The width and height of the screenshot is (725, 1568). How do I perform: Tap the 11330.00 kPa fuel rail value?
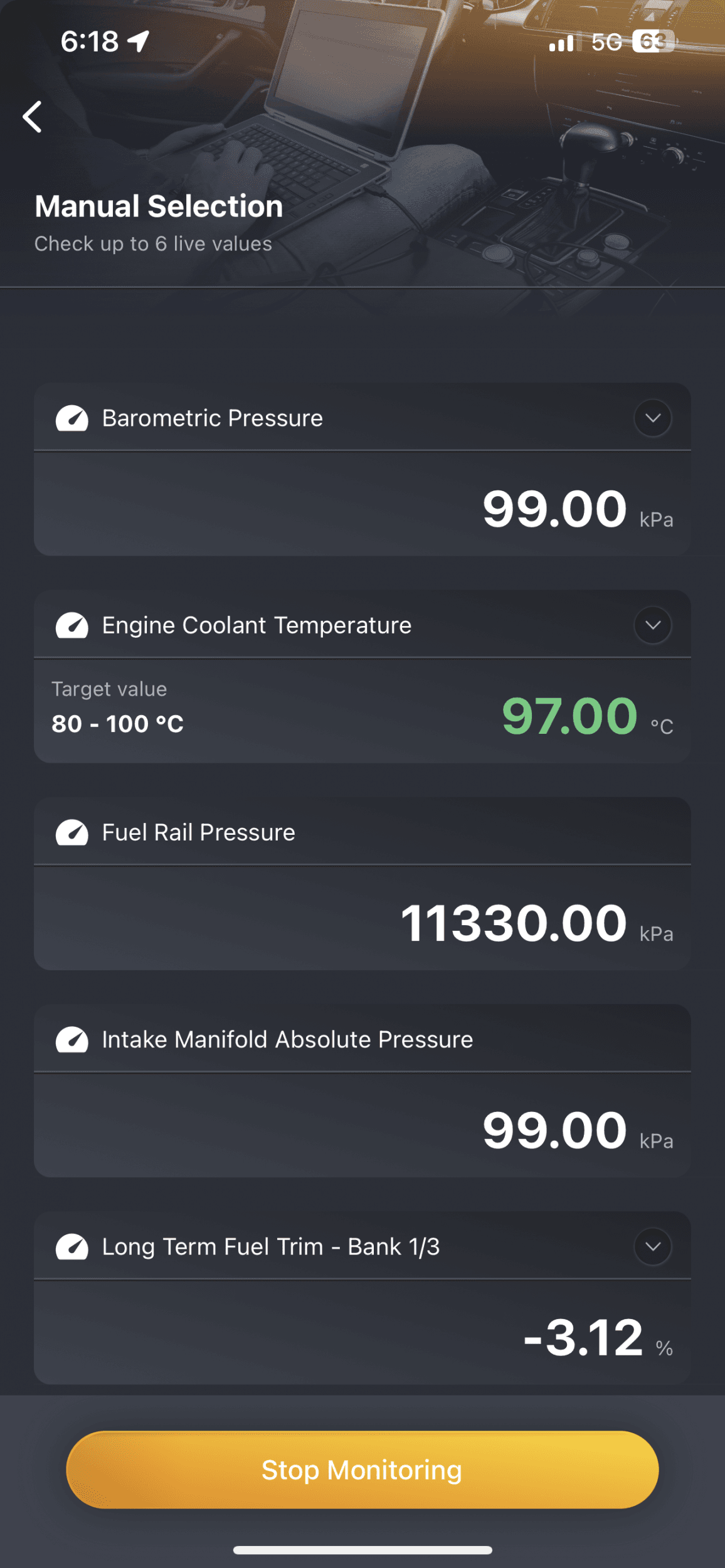514,923
